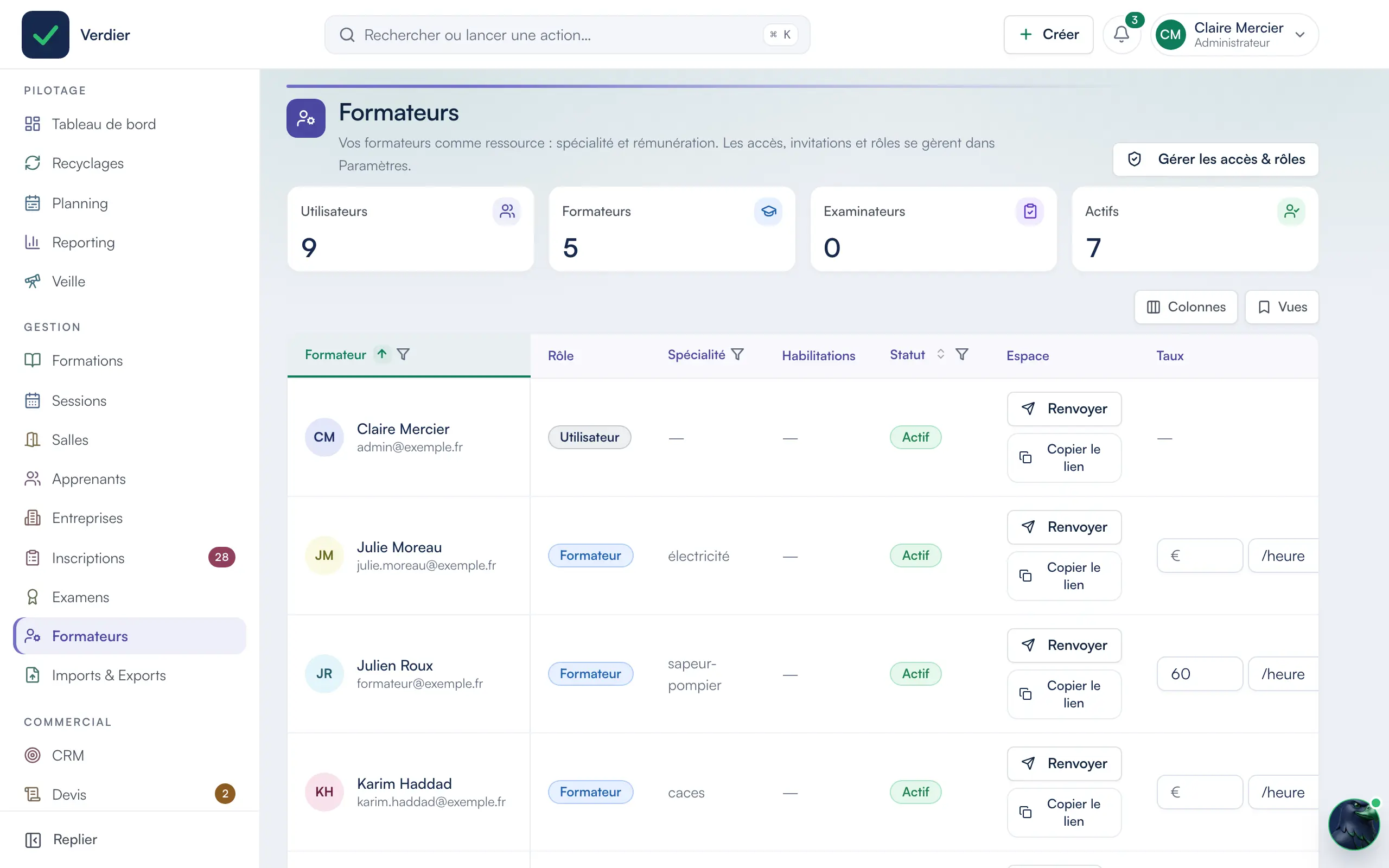Open the Spécialité column filter
Screen dimensions: 1389x868
(x=737, y=354)
